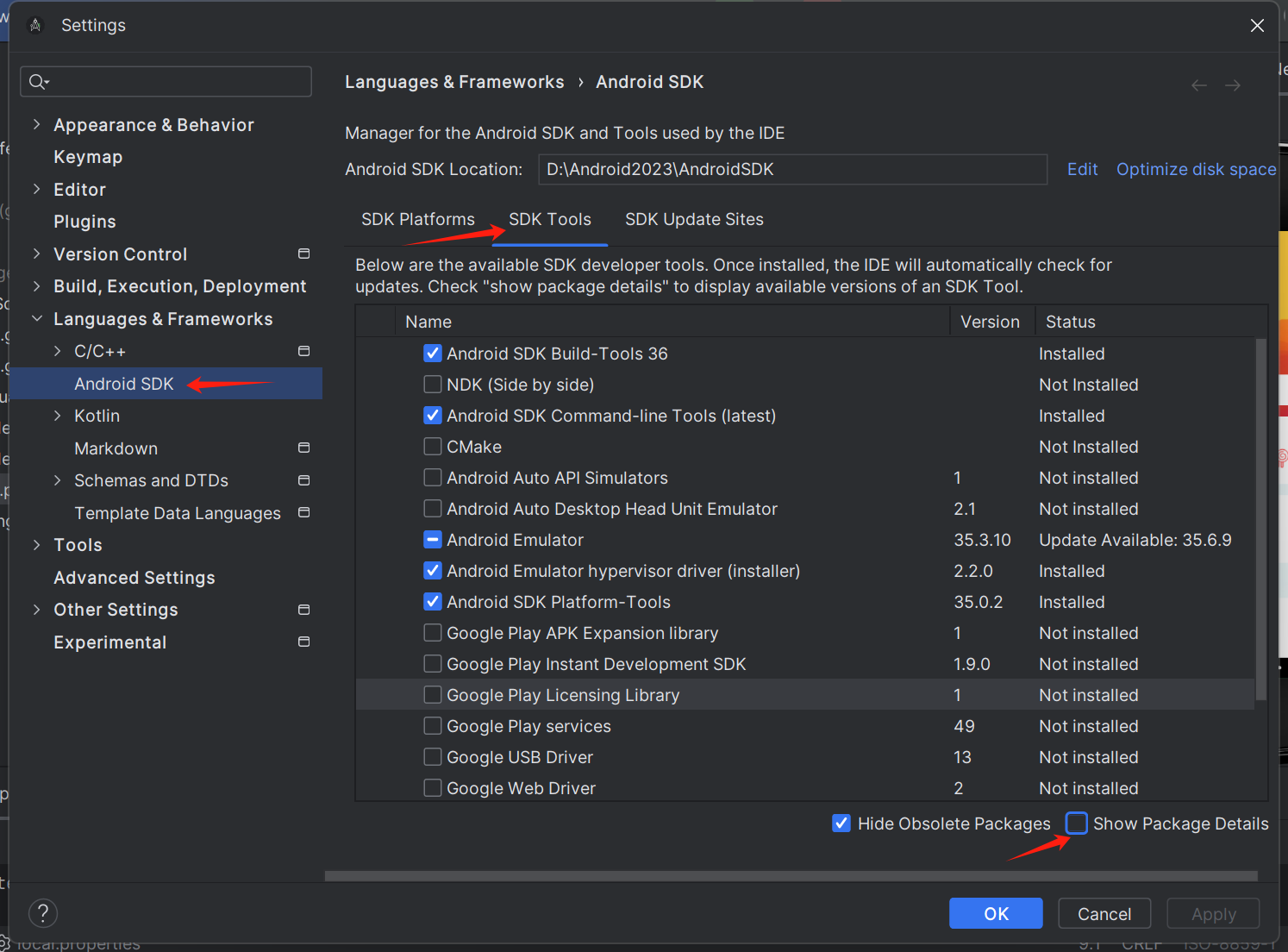Screen dimensions: 1288x952
Task: Click Edit link for SDK location
Action: [1082, 169]
